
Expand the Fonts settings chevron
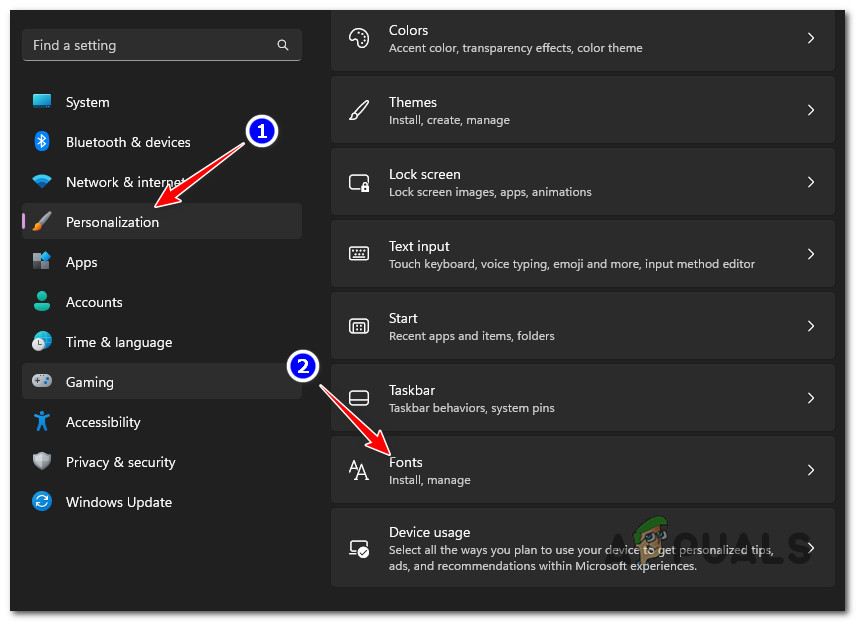point(811,469)
